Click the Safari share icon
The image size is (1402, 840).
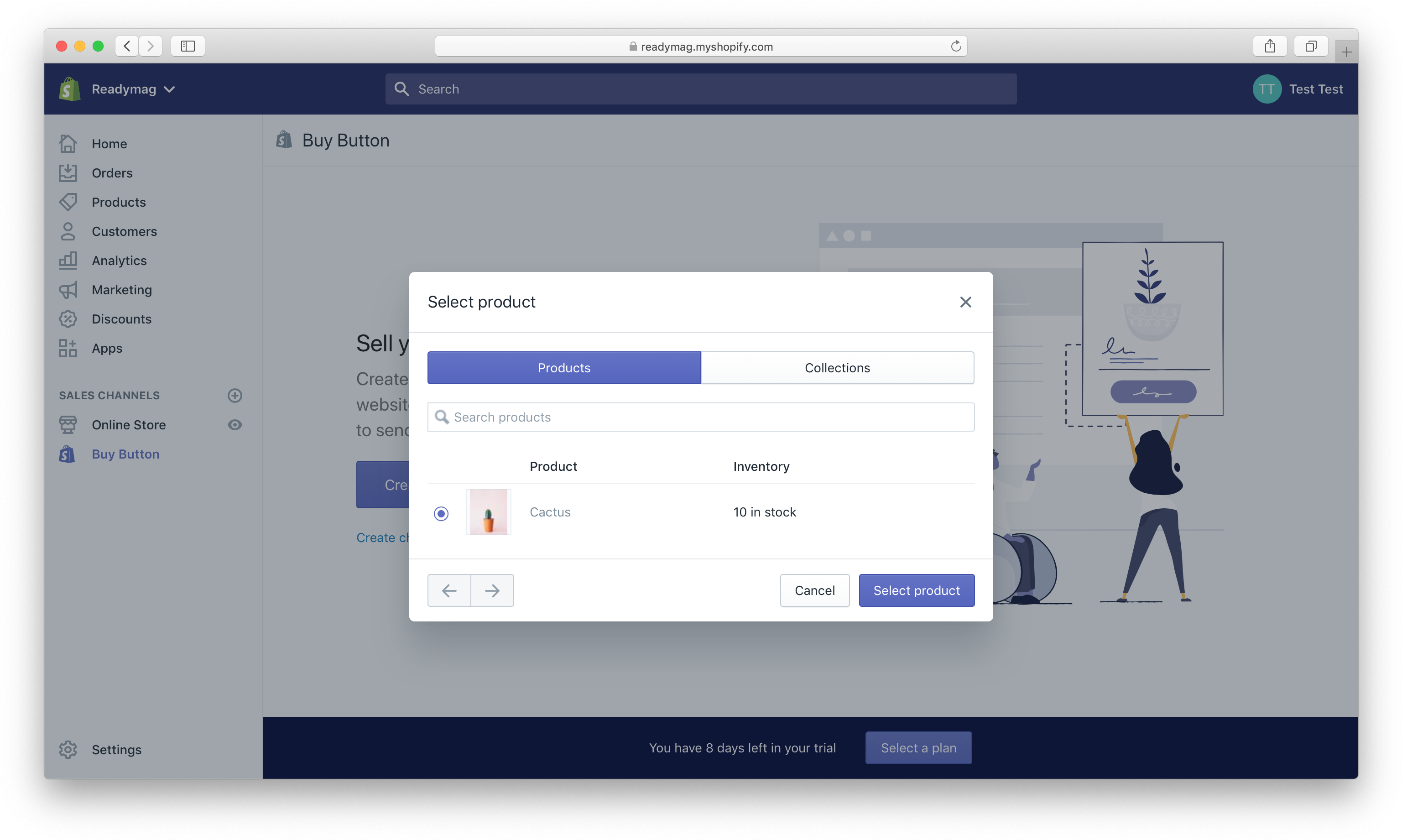point(1270,46)
